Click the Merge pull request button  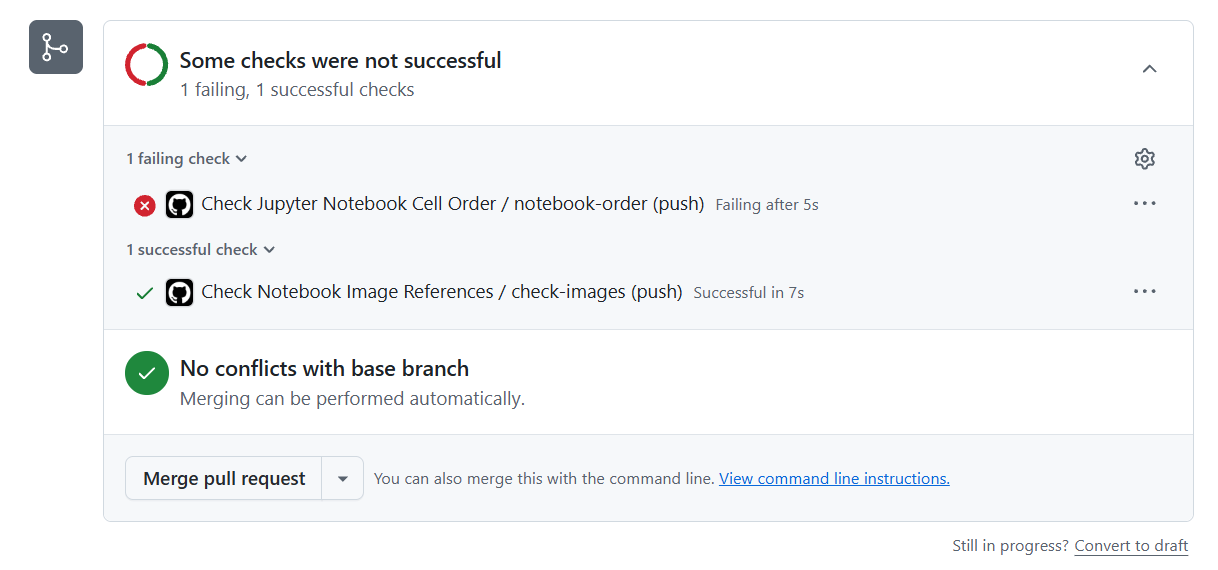click(x=224, y=479)
